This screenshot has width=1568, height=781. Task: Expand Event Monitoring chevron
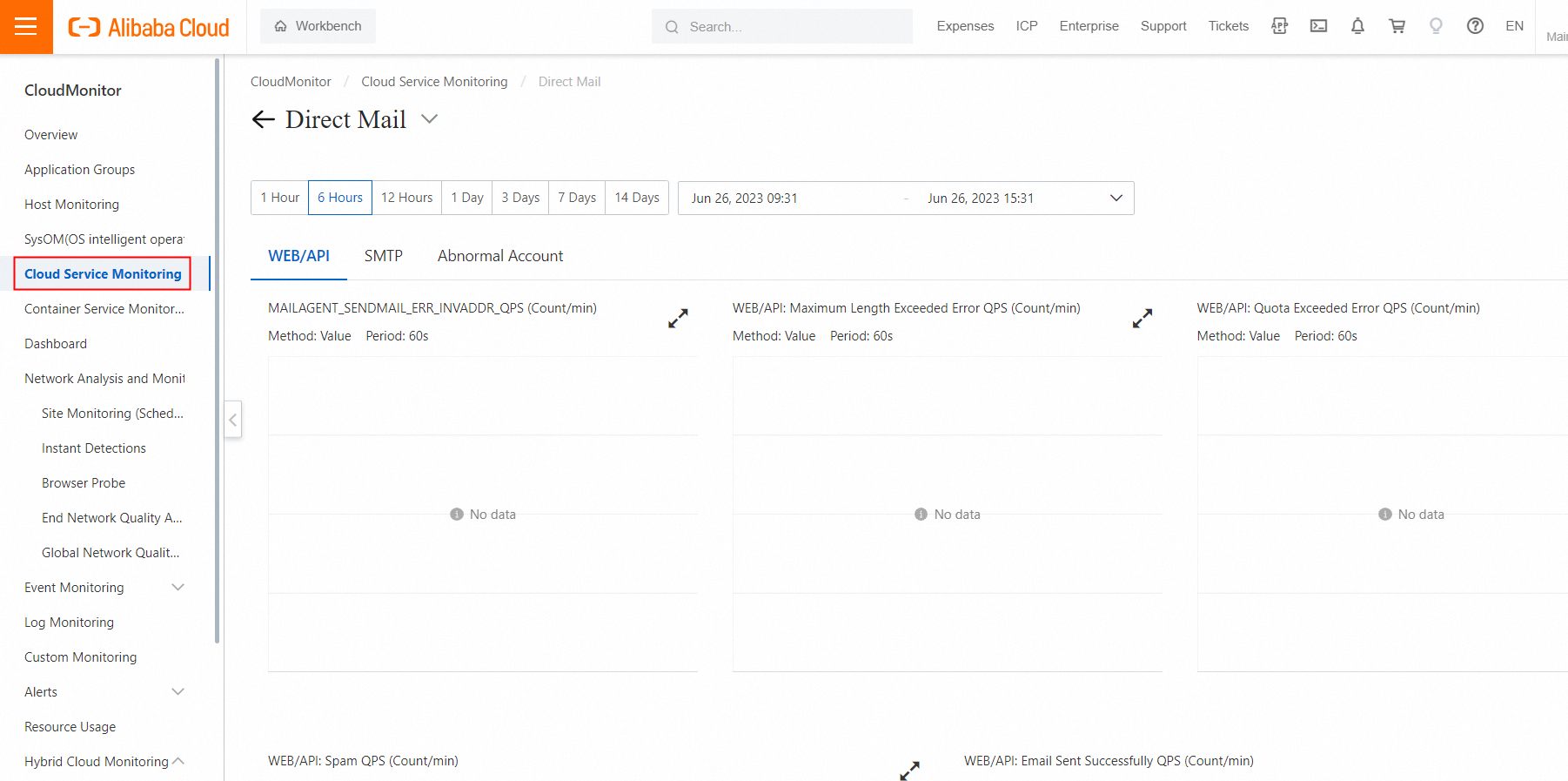point(178,588)
